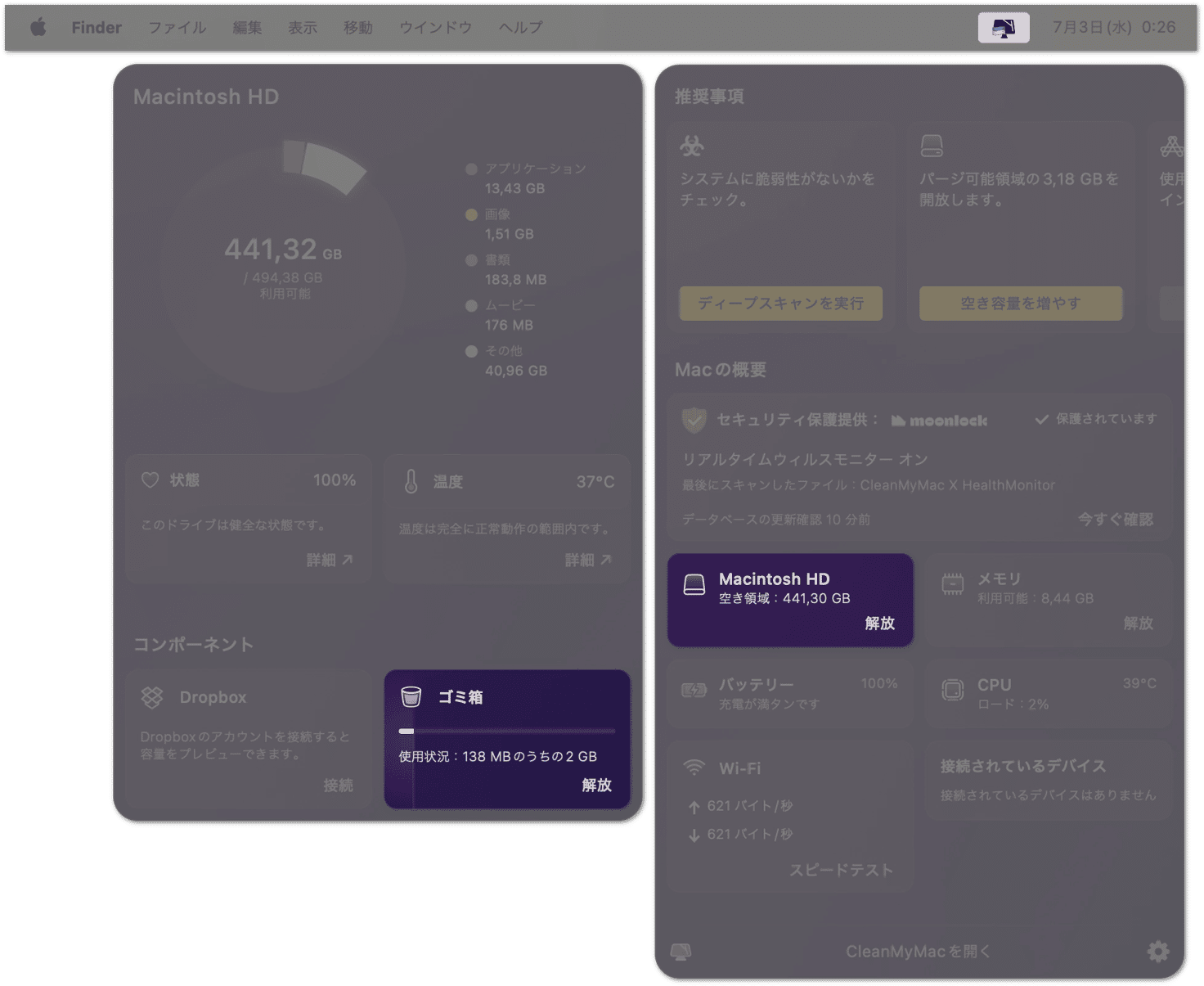Click 保護されています status

tap(1096, 419)
